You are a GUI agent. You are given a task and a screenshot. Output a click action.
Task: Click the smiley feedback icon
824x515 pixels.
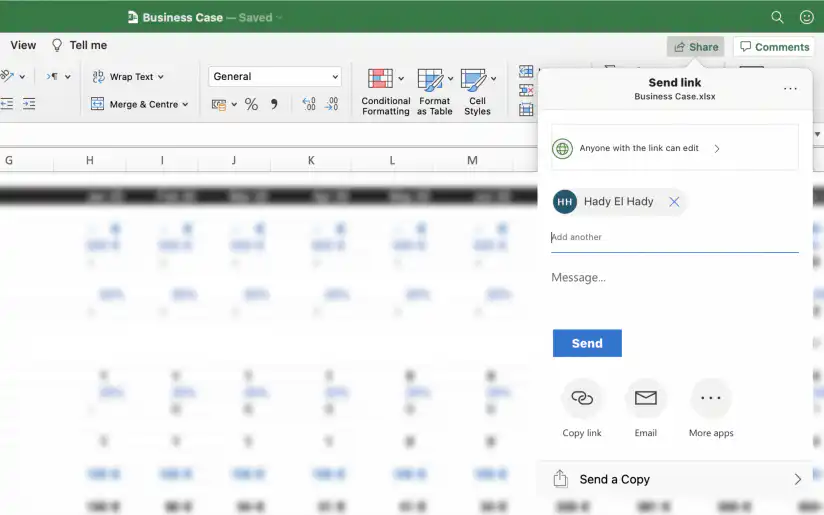pos(807,17)
